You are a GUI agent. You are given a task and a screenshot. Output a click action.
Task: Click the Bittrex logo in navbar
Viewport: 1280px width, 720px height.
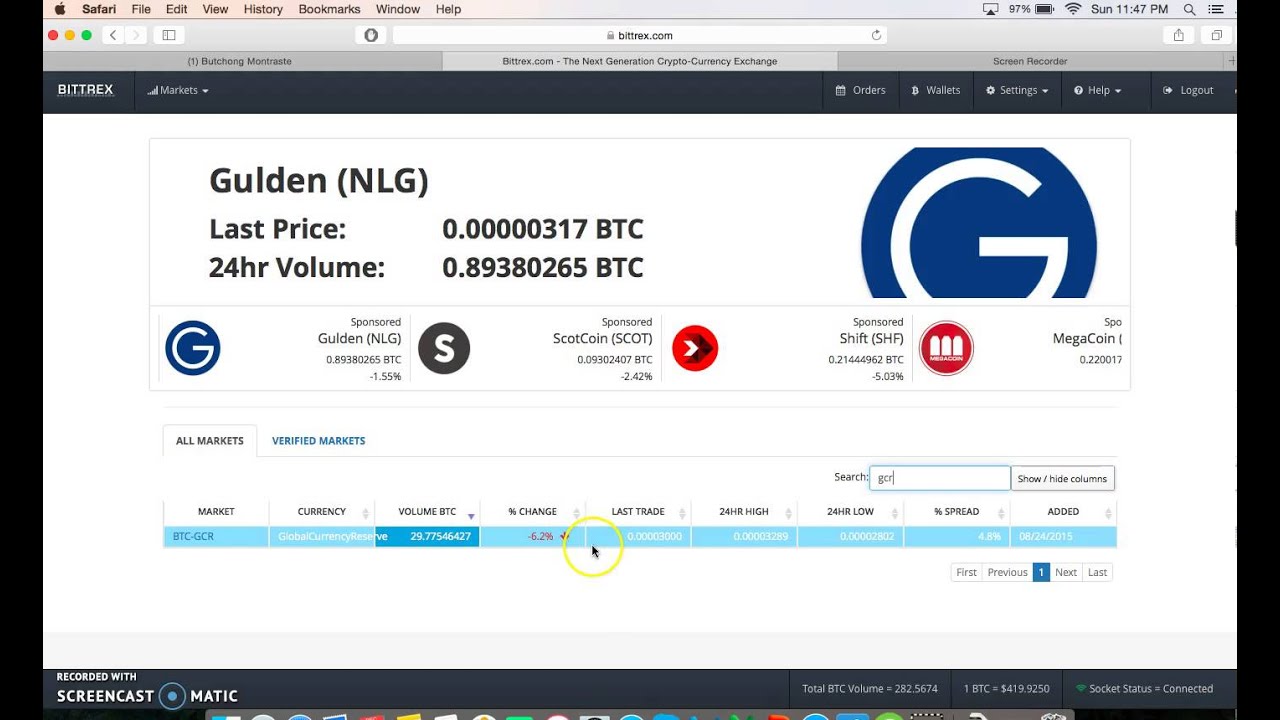(x=85, y=90)
